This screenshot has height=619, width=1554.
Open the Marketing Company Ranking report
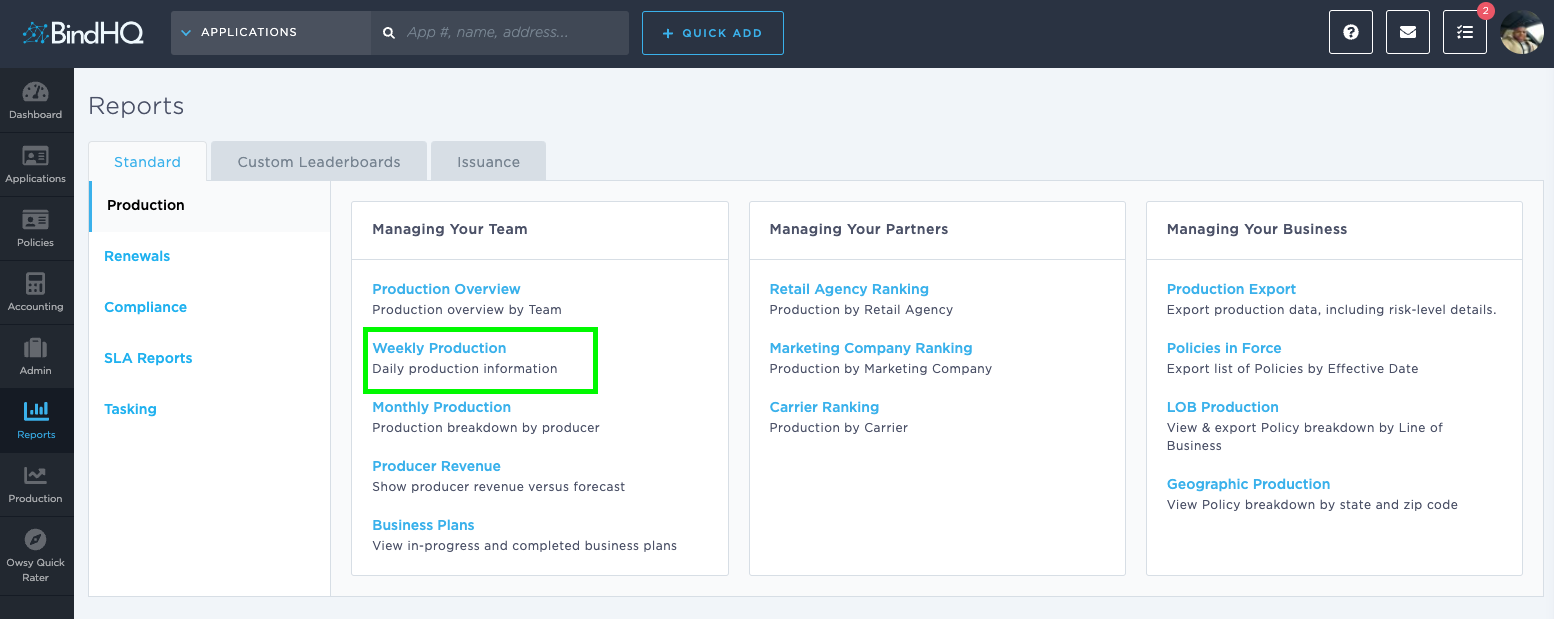(871, 348)
